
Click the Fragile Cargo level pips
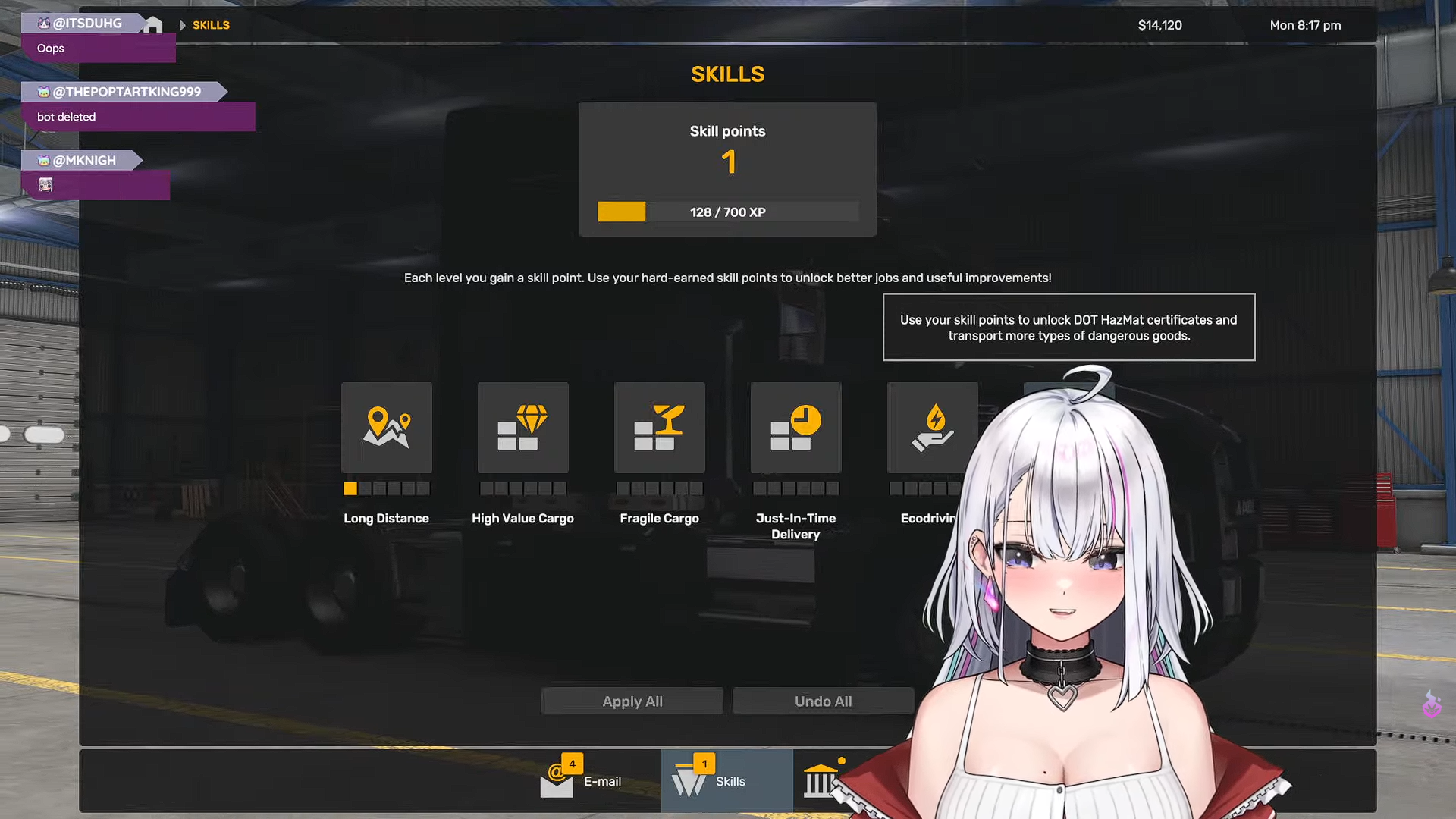pyautogui.click(x=660, y=489)
